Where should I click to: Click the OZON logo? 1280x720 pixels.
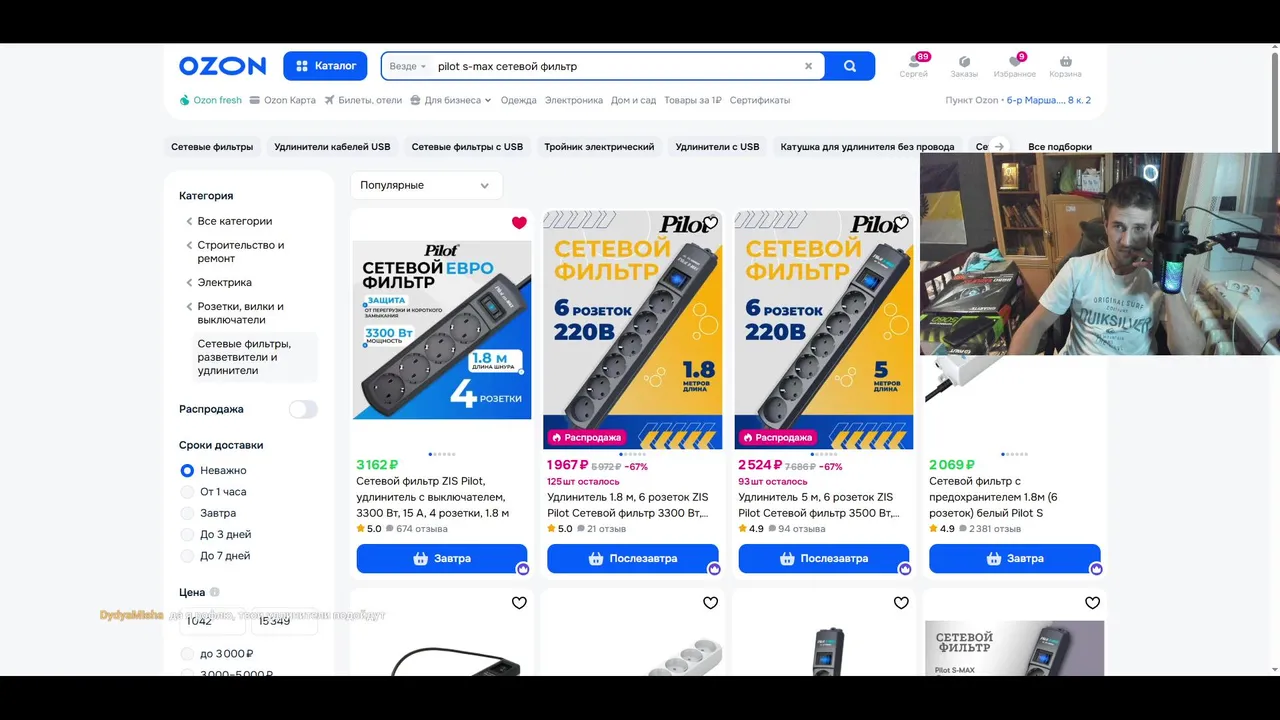pos(222,66)
